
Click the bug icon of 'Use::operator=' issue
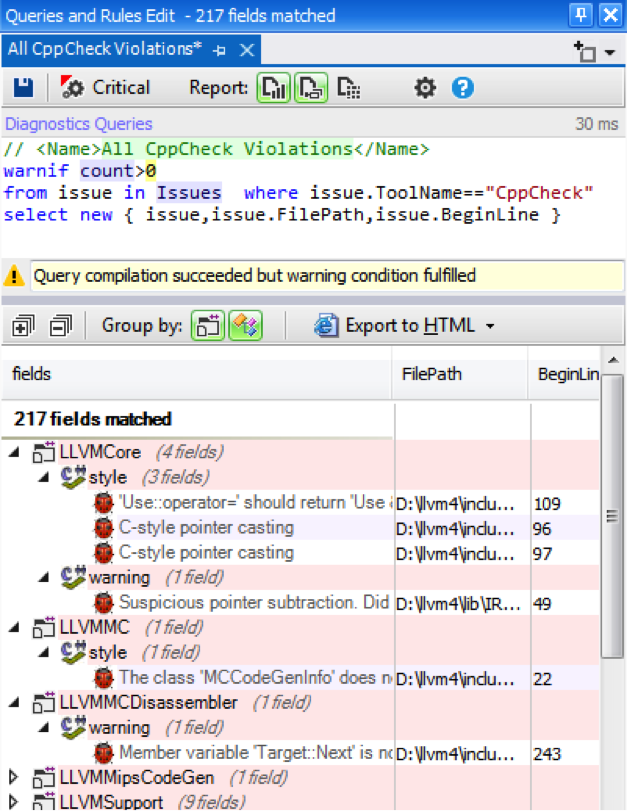pyautogui.click(x=104, y=503)
